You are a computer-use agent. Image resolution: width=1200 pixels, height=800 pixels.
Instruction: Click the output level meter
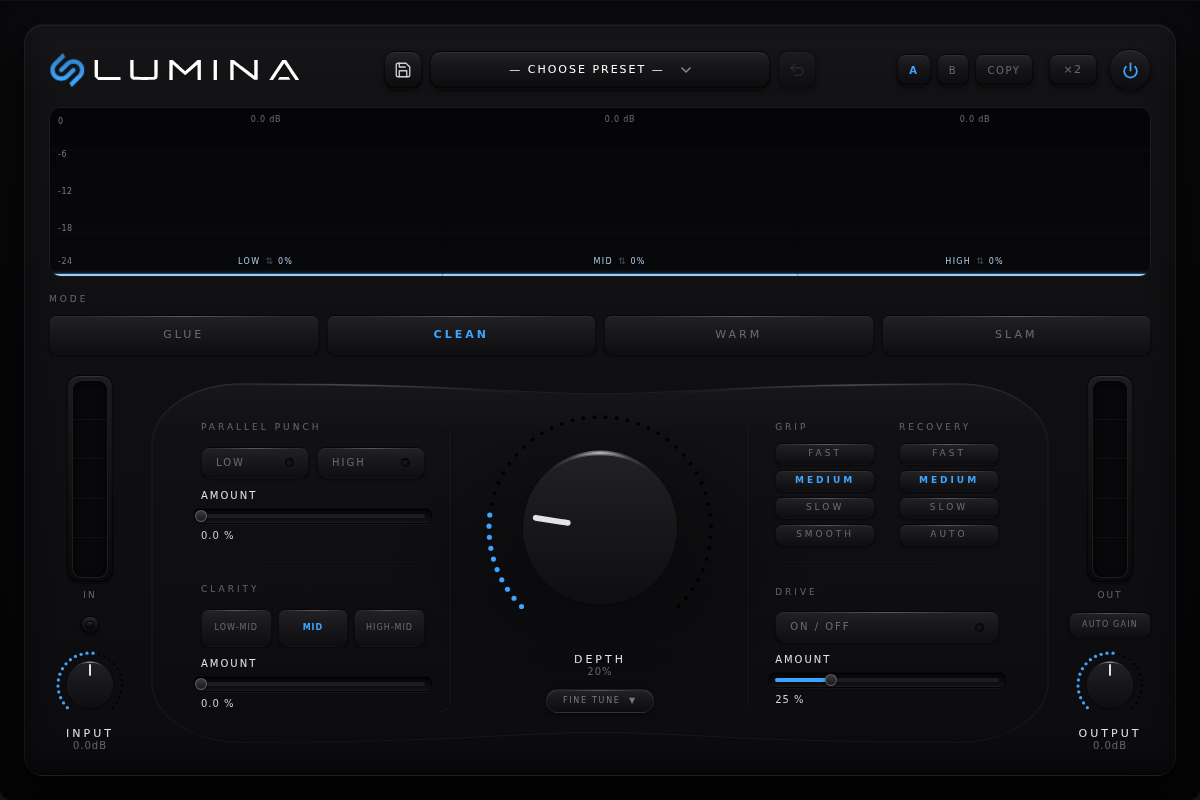(x=1110, y=479)
